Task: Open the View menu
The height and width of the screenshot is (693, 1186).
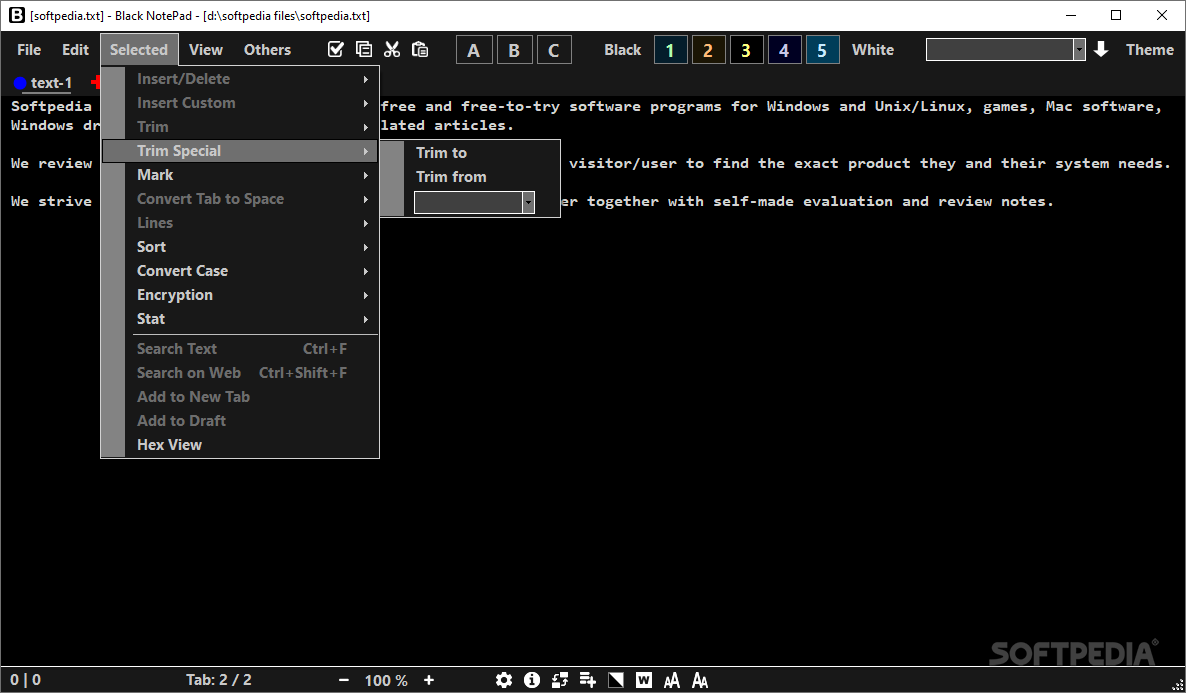Action: click(206, 50)
